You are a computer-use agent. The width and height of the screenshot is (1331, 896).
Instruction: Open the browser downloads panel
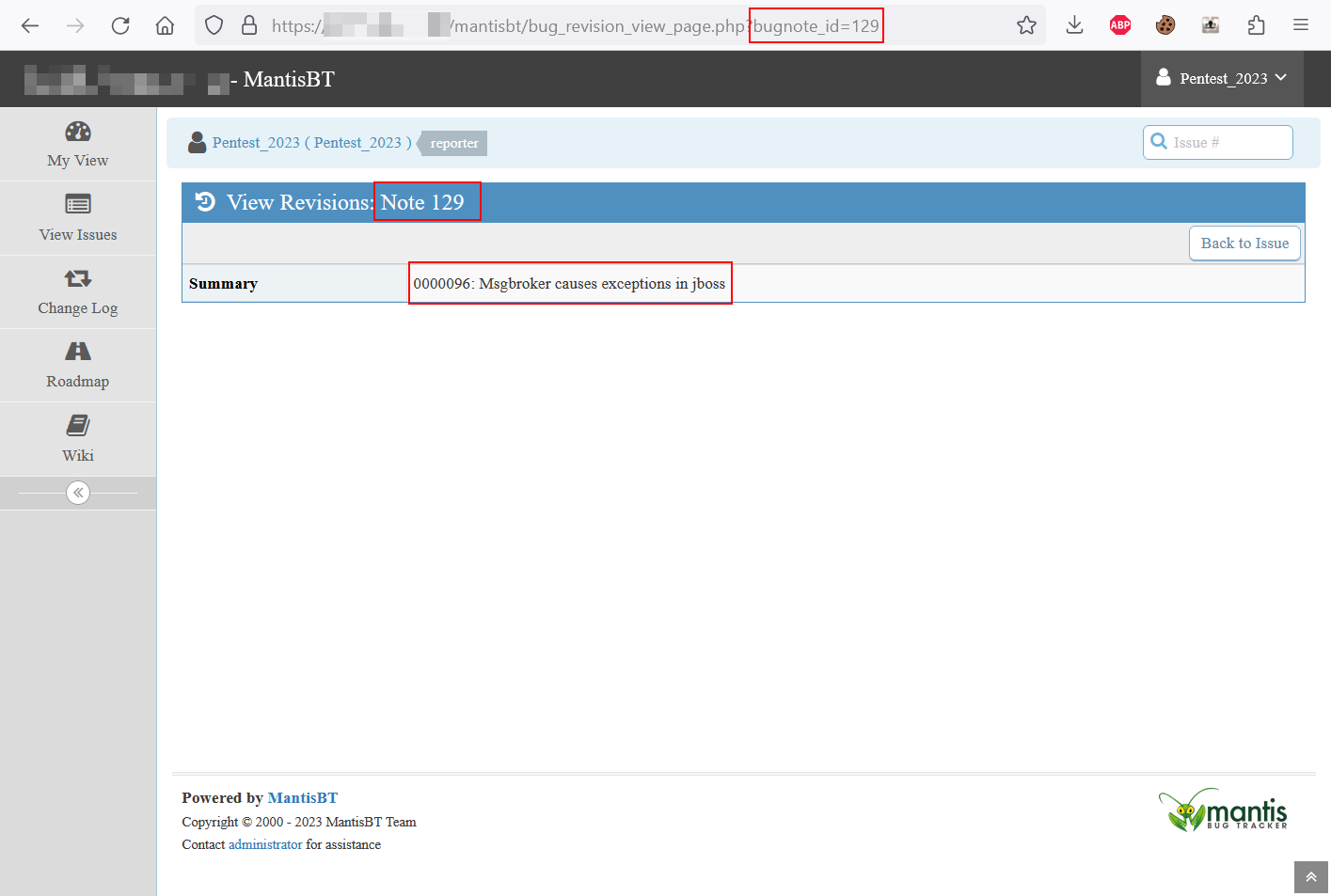click(1074, 25)
